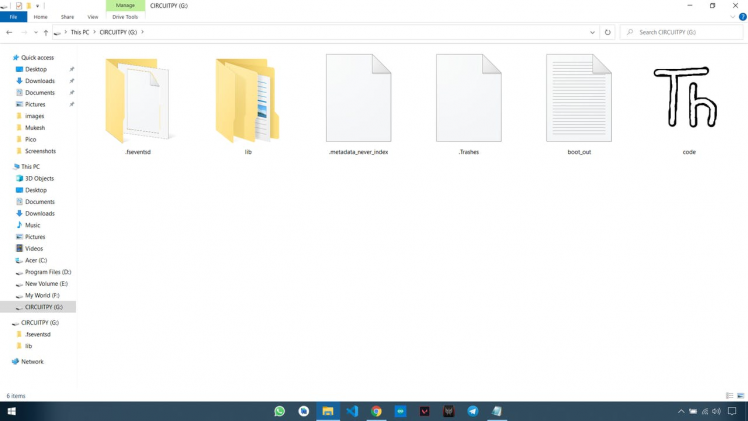Open pinned Downloads in Quick access

[x=40, y=81]
